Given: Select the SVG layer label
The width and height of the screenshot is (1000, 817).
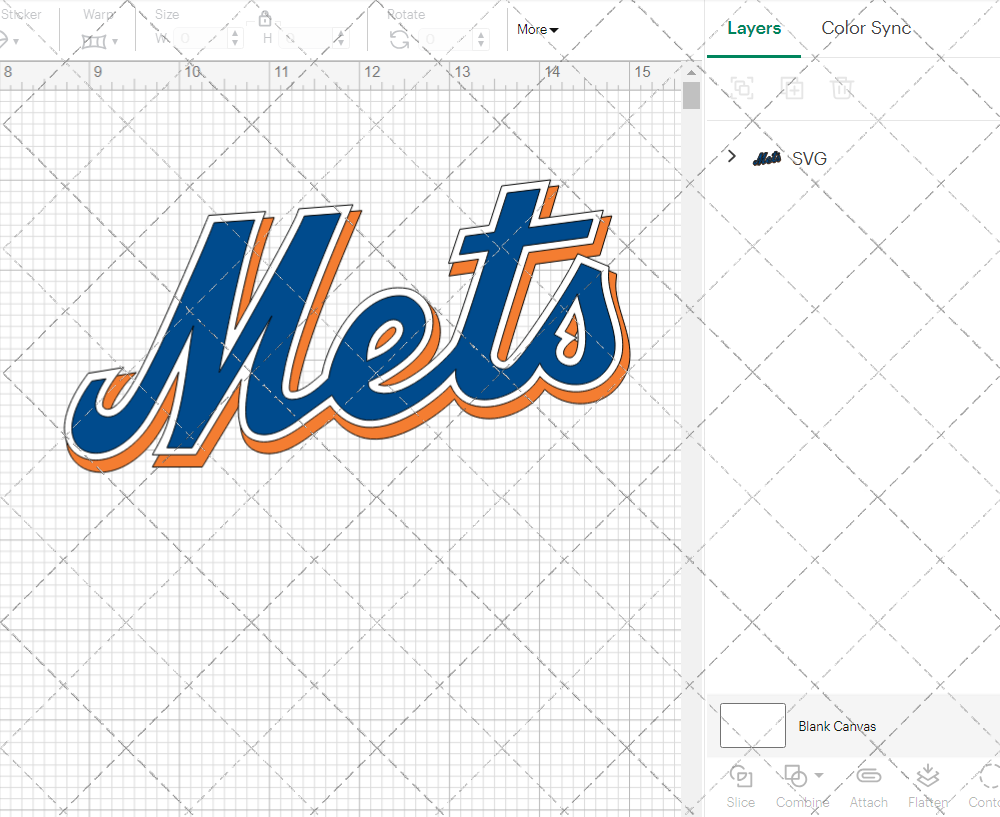Looking at the screenshot, I should (x=809, y=159).
